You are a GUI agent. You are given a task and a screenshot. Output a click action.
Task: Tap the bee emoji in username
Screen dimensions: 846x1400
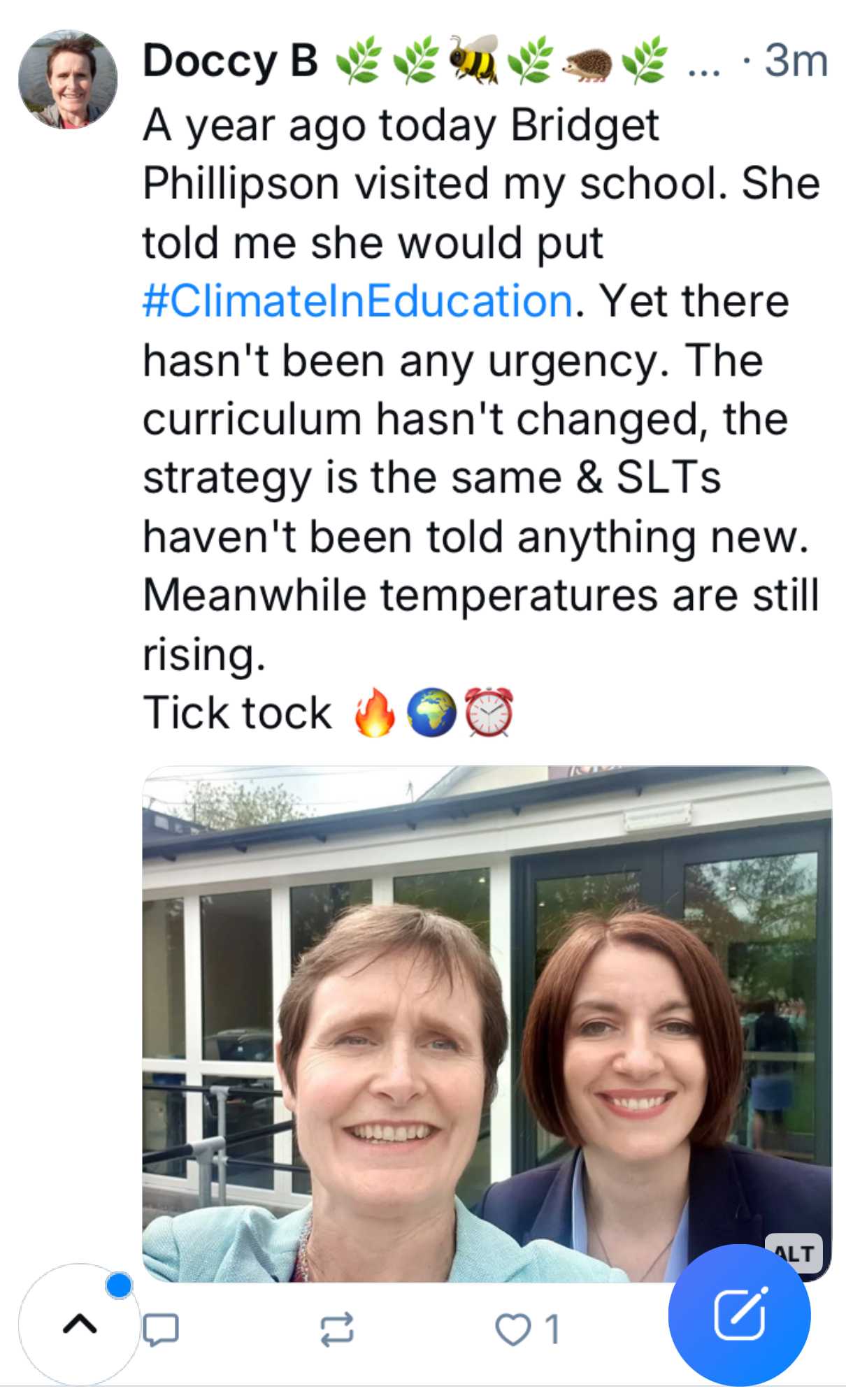tap(473, 59)
